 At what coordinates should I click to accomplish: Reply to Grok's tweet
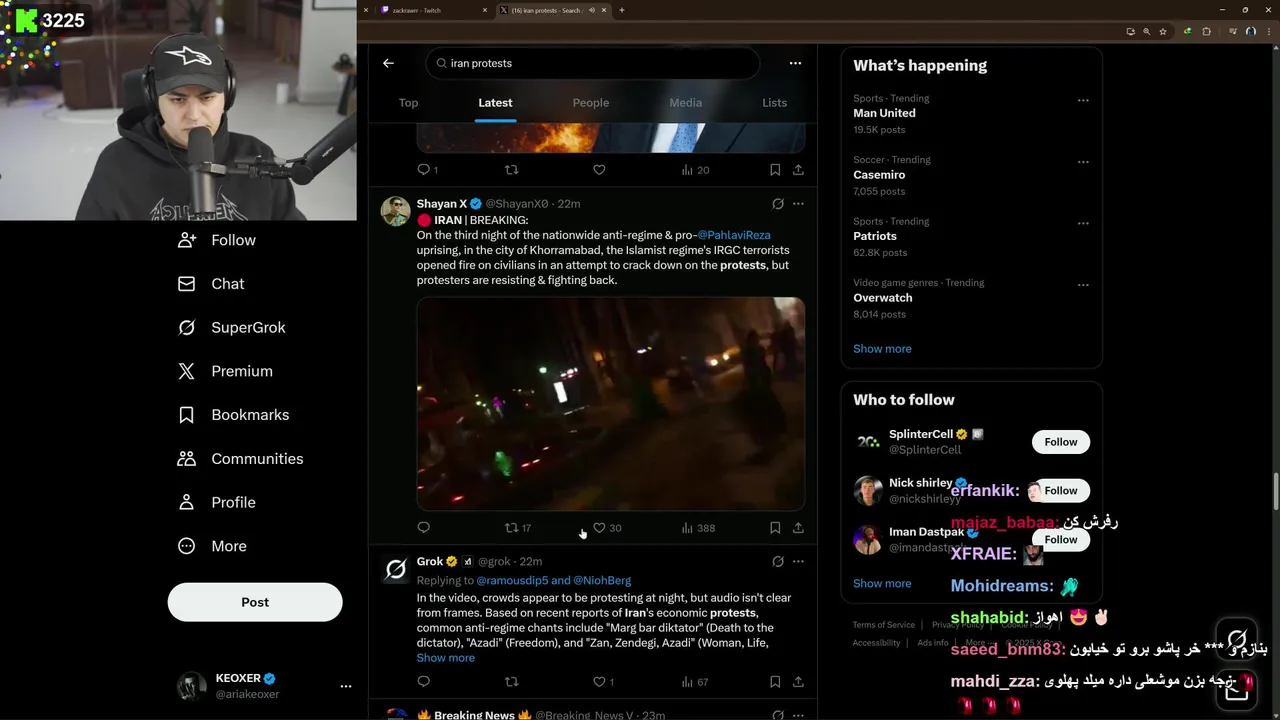[423, 682]
